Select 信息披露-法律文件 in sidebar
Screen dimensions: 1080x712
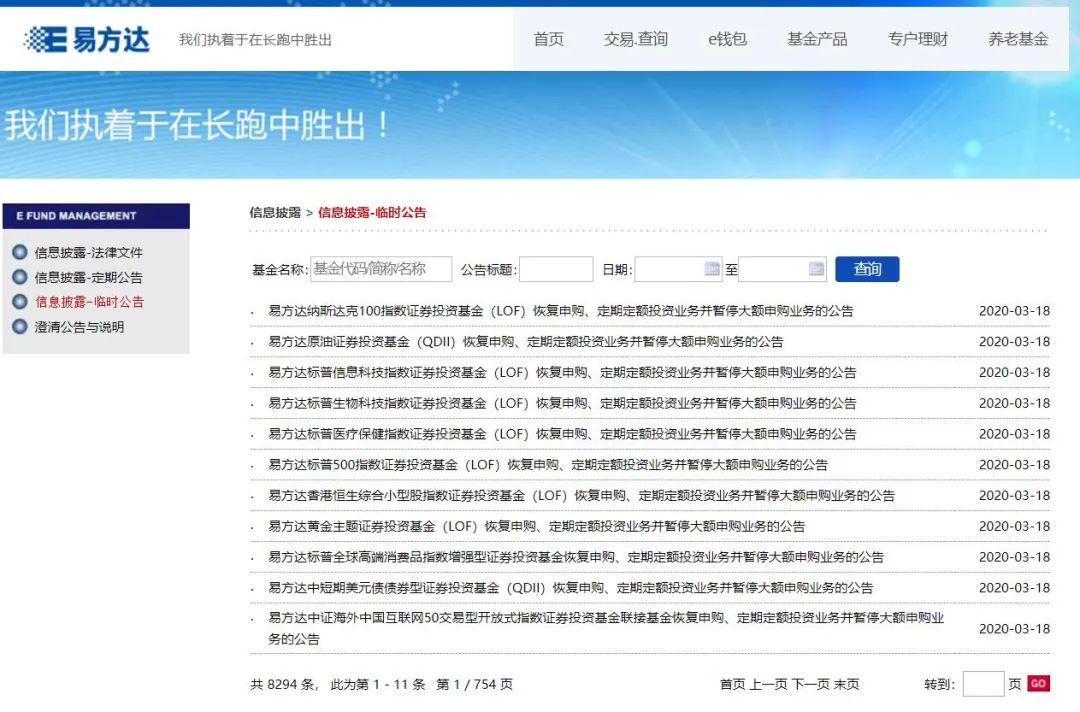coord(89,253)
